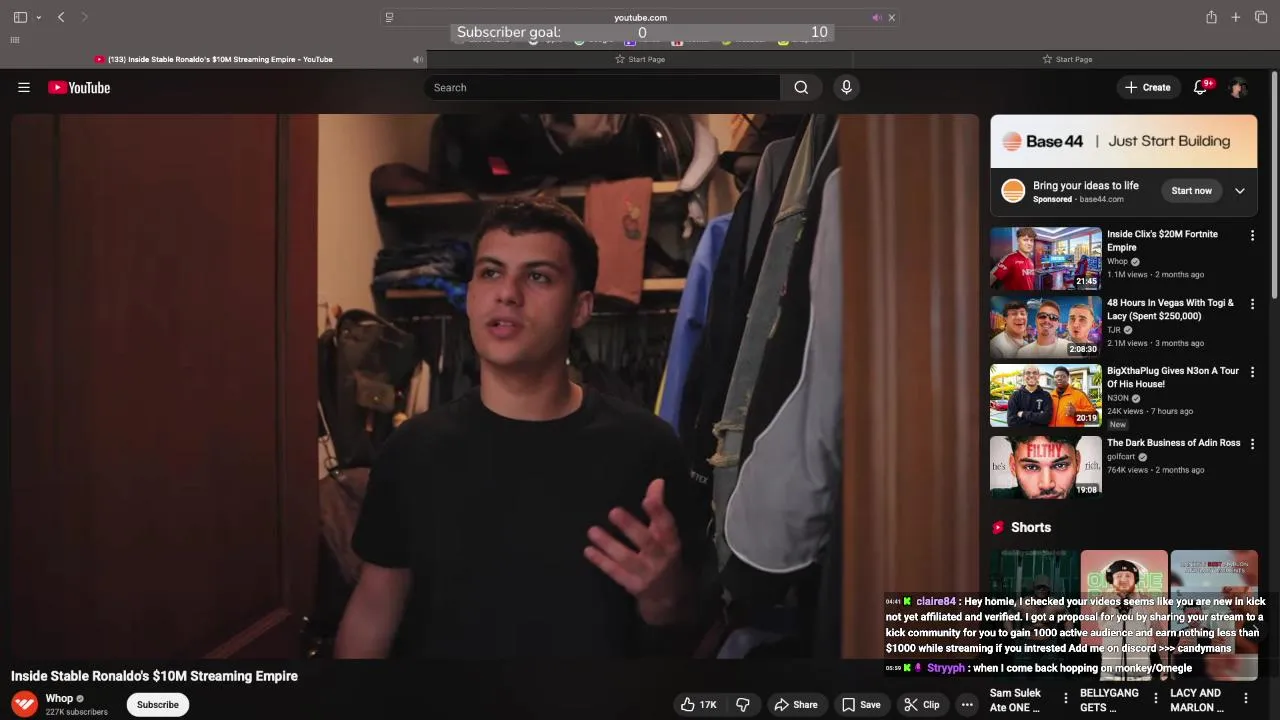Click in the YouTube search field
Image resolution: width=1280 pixels, height=720 pixels.
[602, 88]
